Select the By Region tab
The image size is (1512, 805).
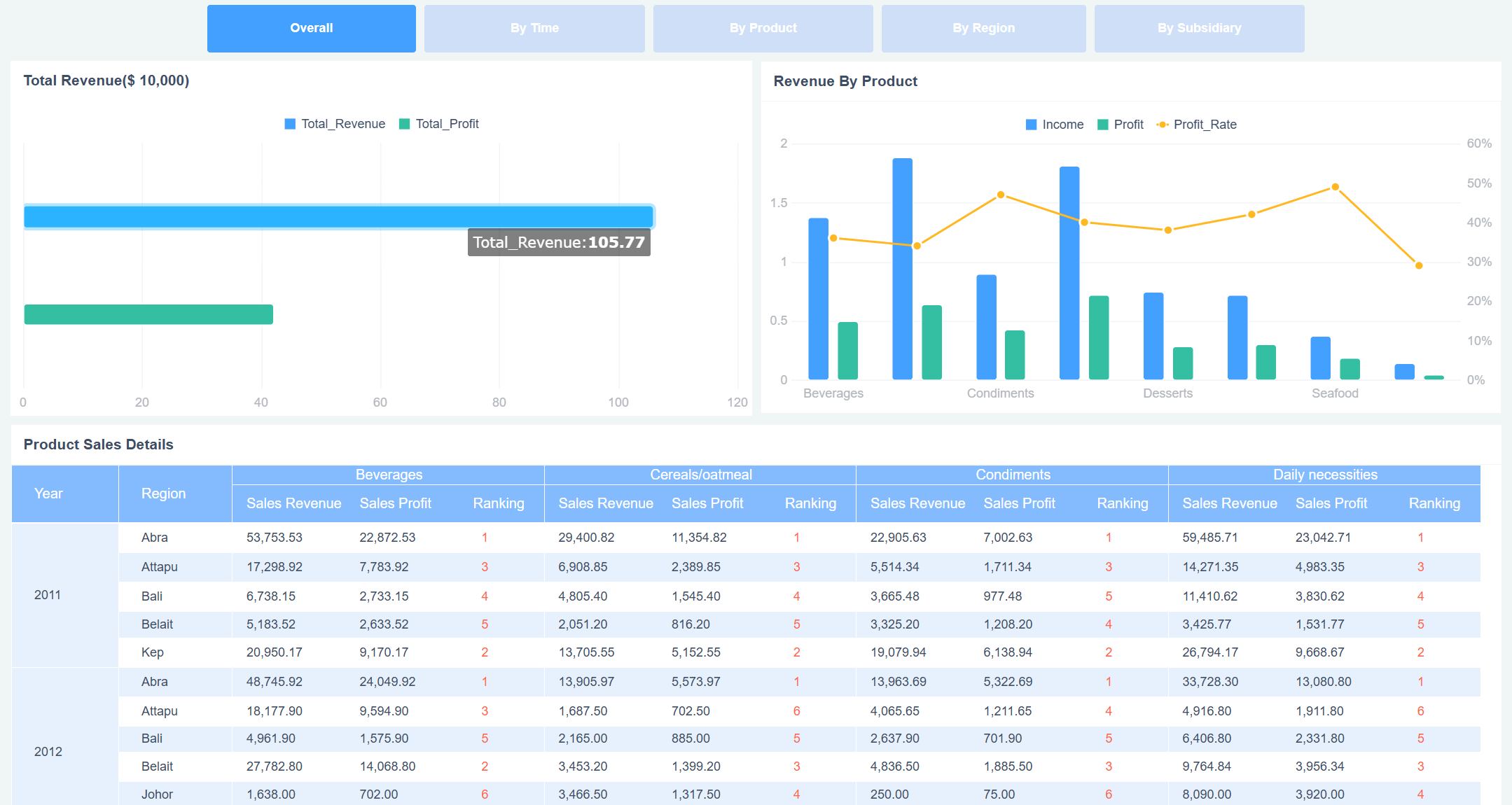click(x=983, y=28)
